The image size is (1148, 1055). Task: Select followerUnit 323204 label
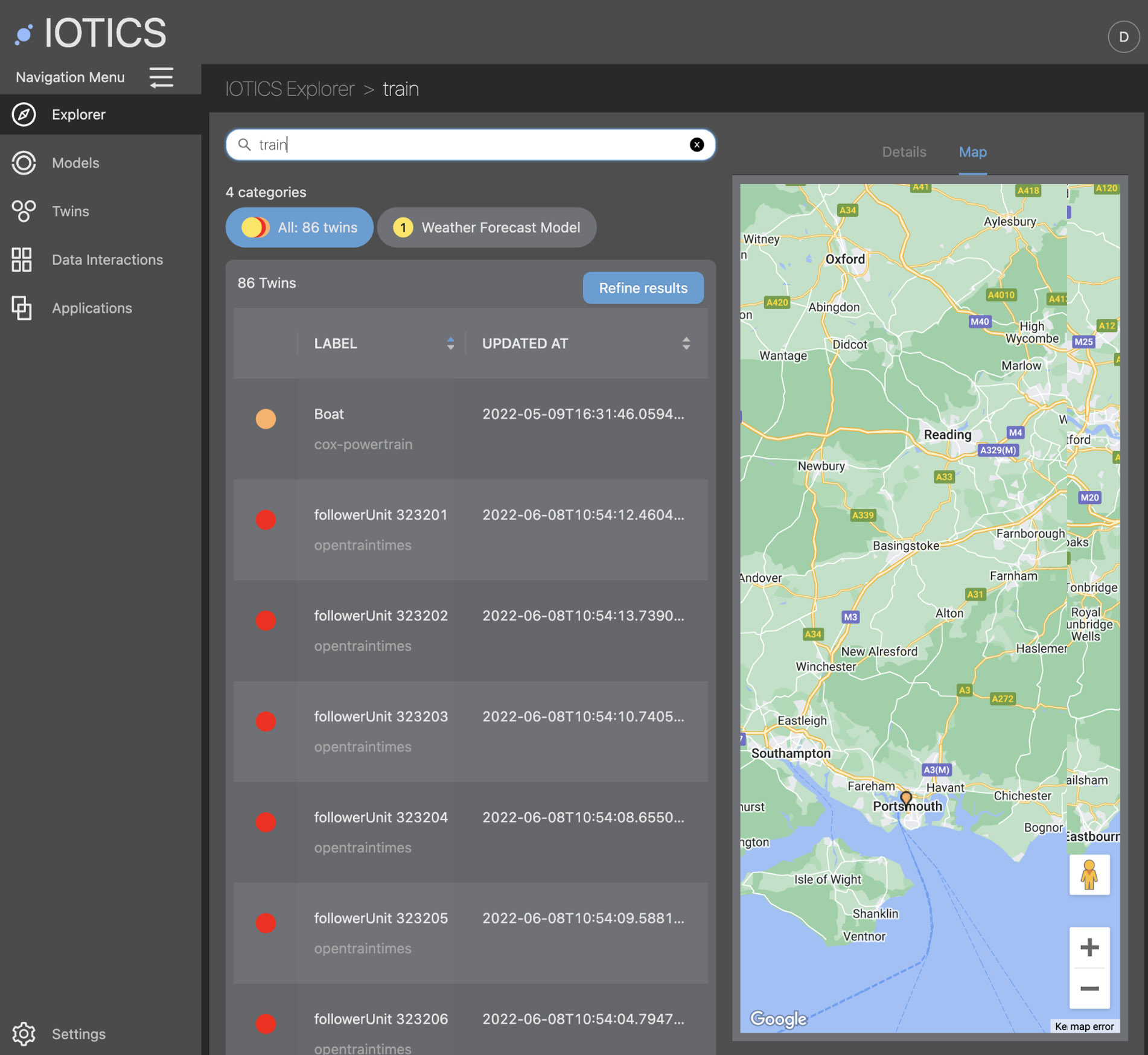[x=381, y=817]
